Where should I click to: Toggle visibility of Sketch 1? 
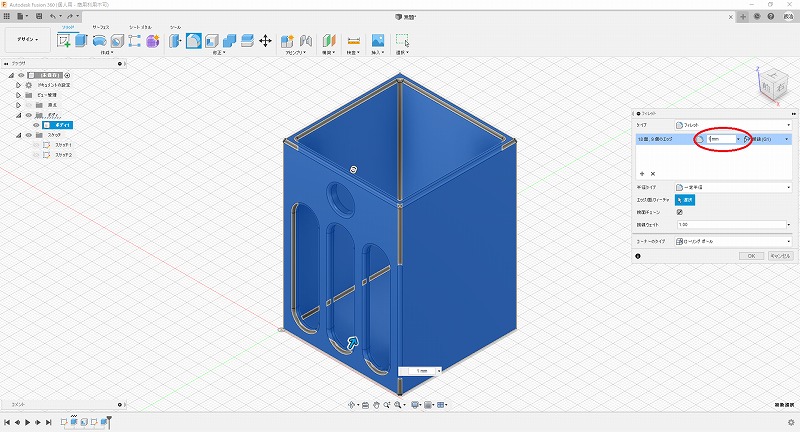[39, 145]
